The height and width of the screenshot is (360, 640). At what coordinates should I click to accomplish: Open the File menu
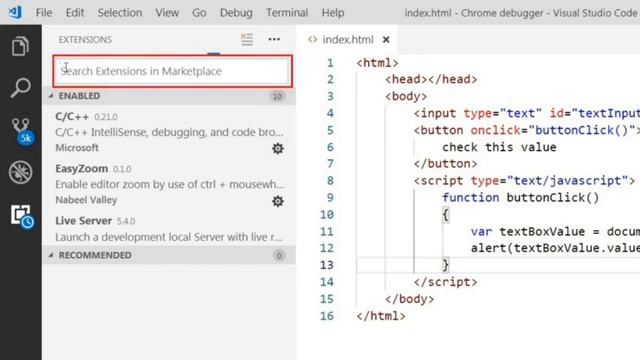point(44,13)
